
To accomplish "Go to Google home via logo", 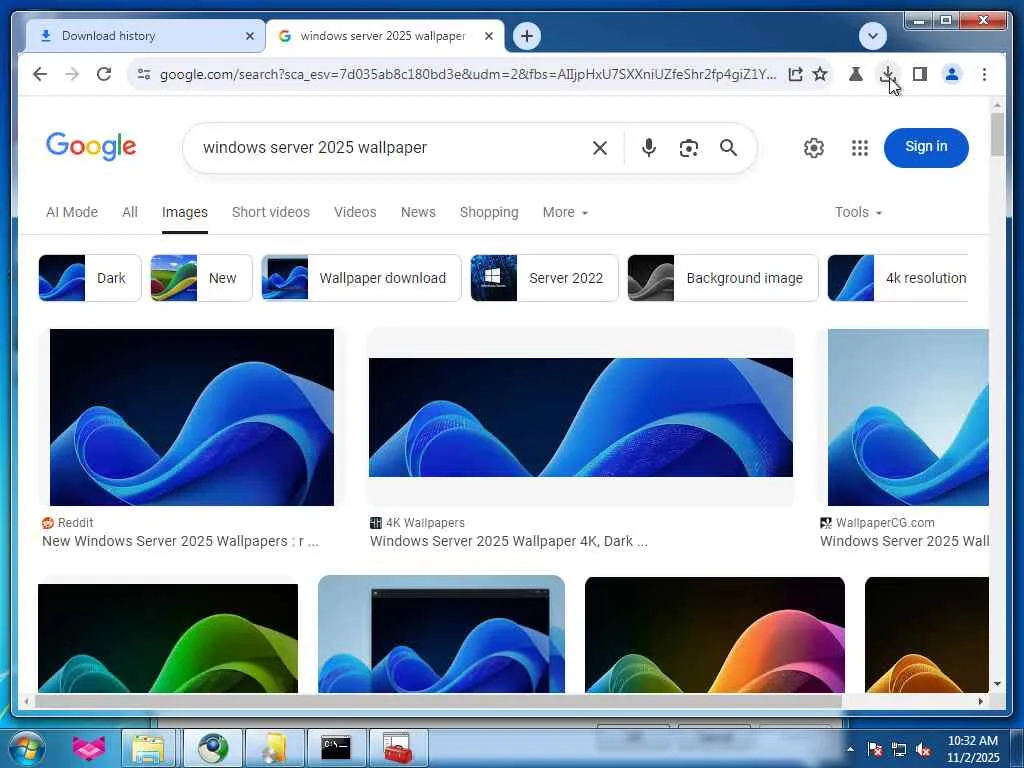I will 91,146.
